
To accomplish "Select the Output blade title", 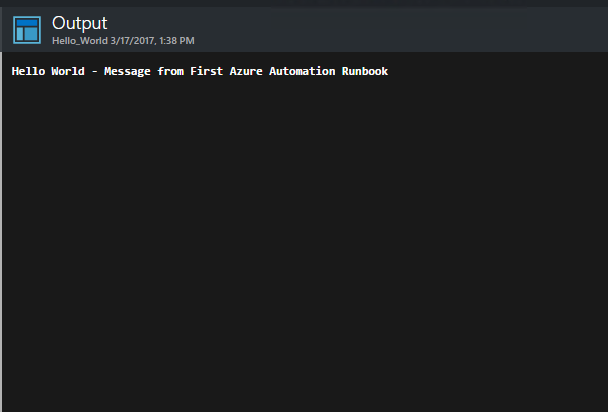I will [x=79, y=23].
